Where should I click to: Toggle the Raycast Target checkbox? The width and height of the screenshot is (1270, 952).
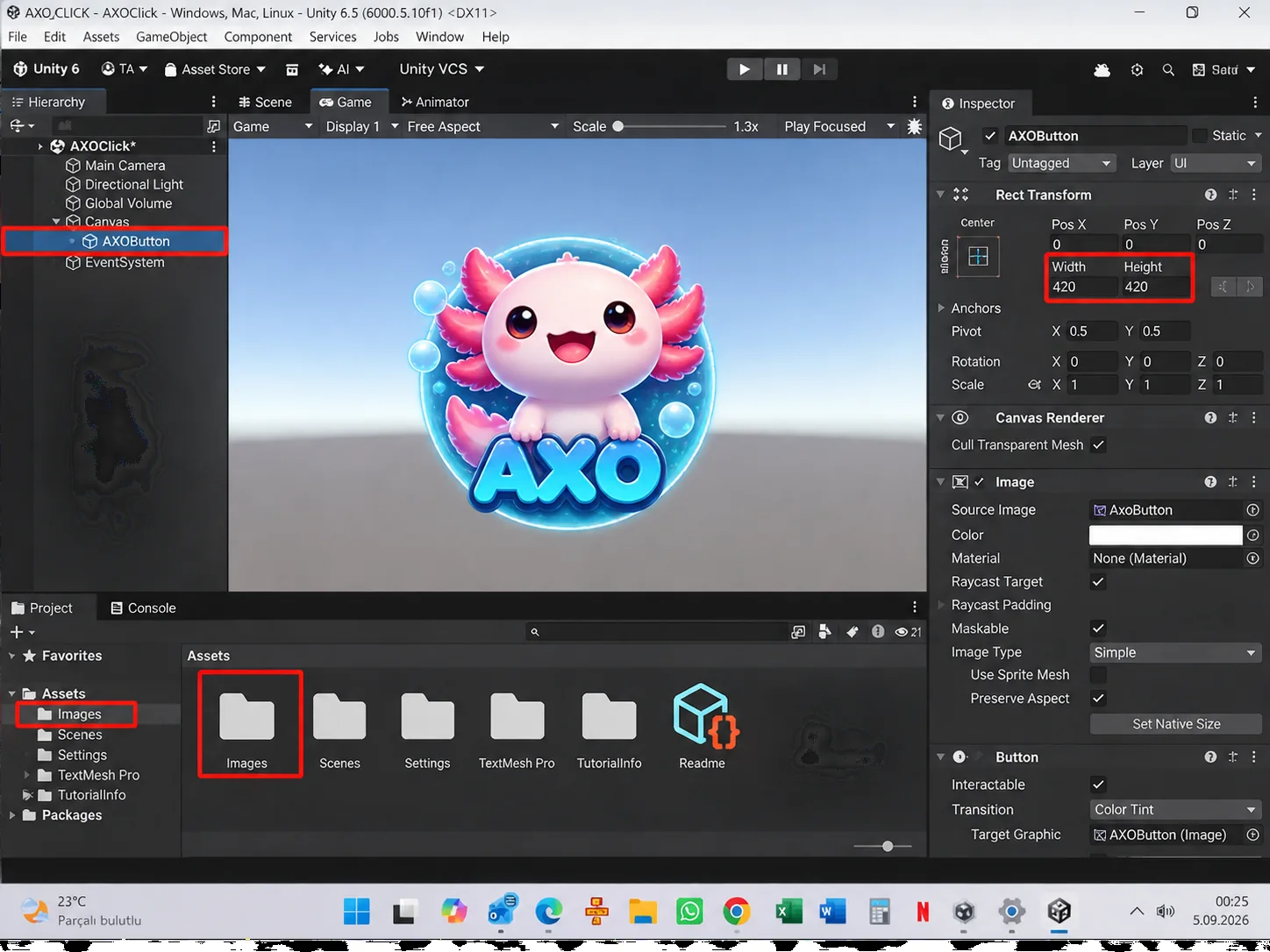click(x=1098, y=581)
